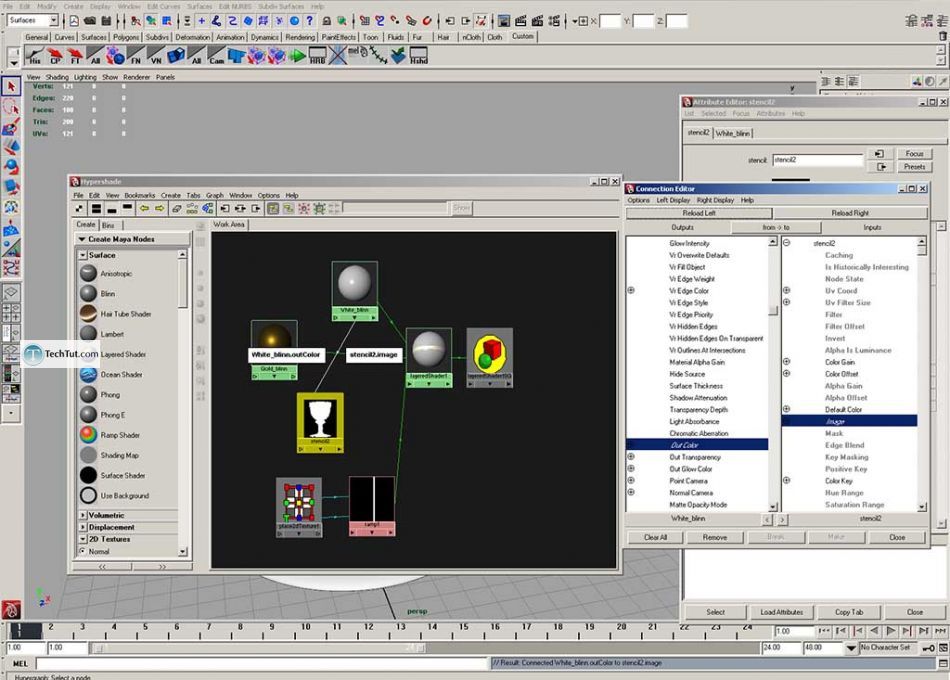Click Copy Tab in Attribute Editor

coord(849,612)
